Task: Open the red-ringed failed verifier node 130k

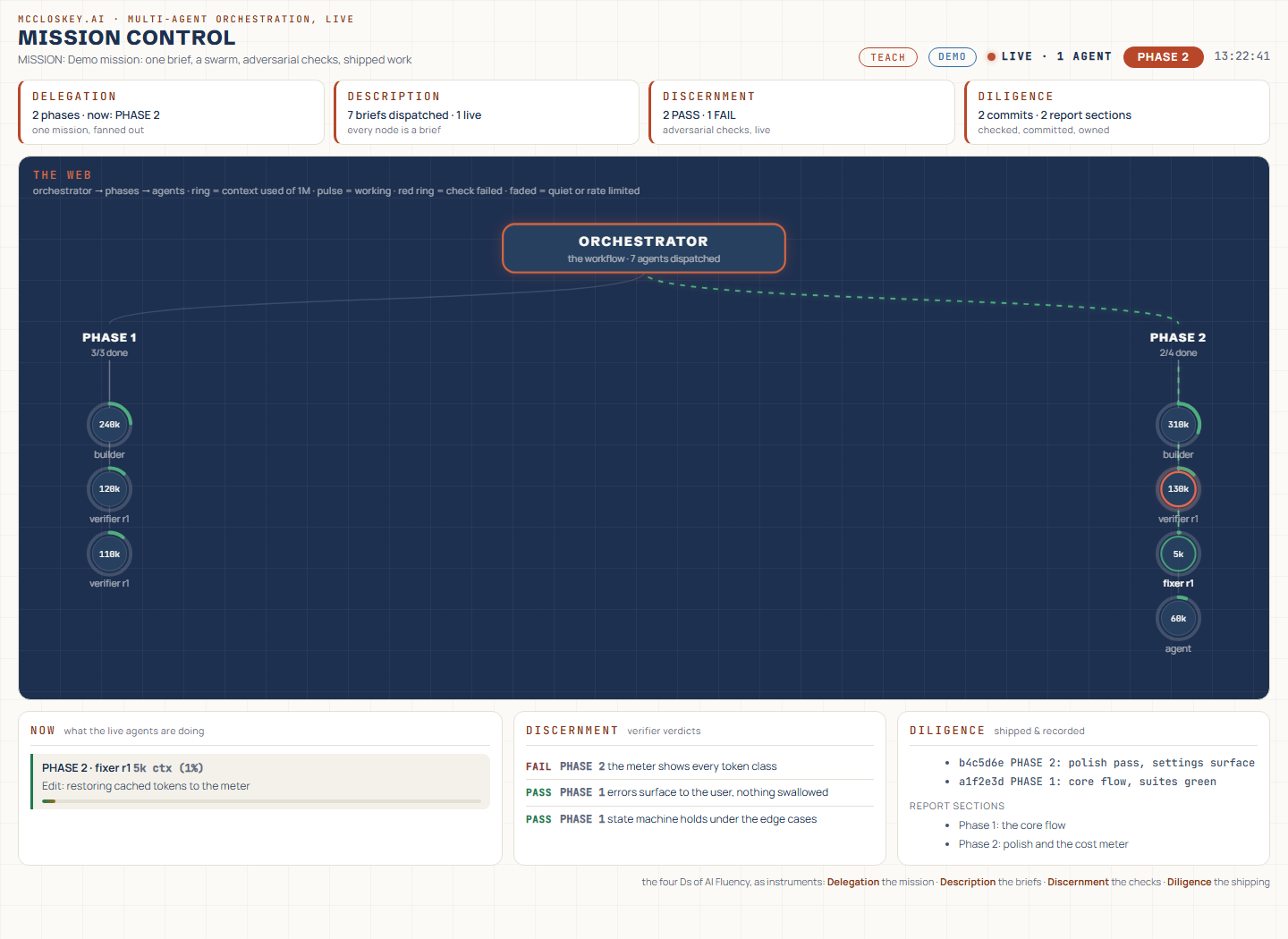Action: [1178, 489]
